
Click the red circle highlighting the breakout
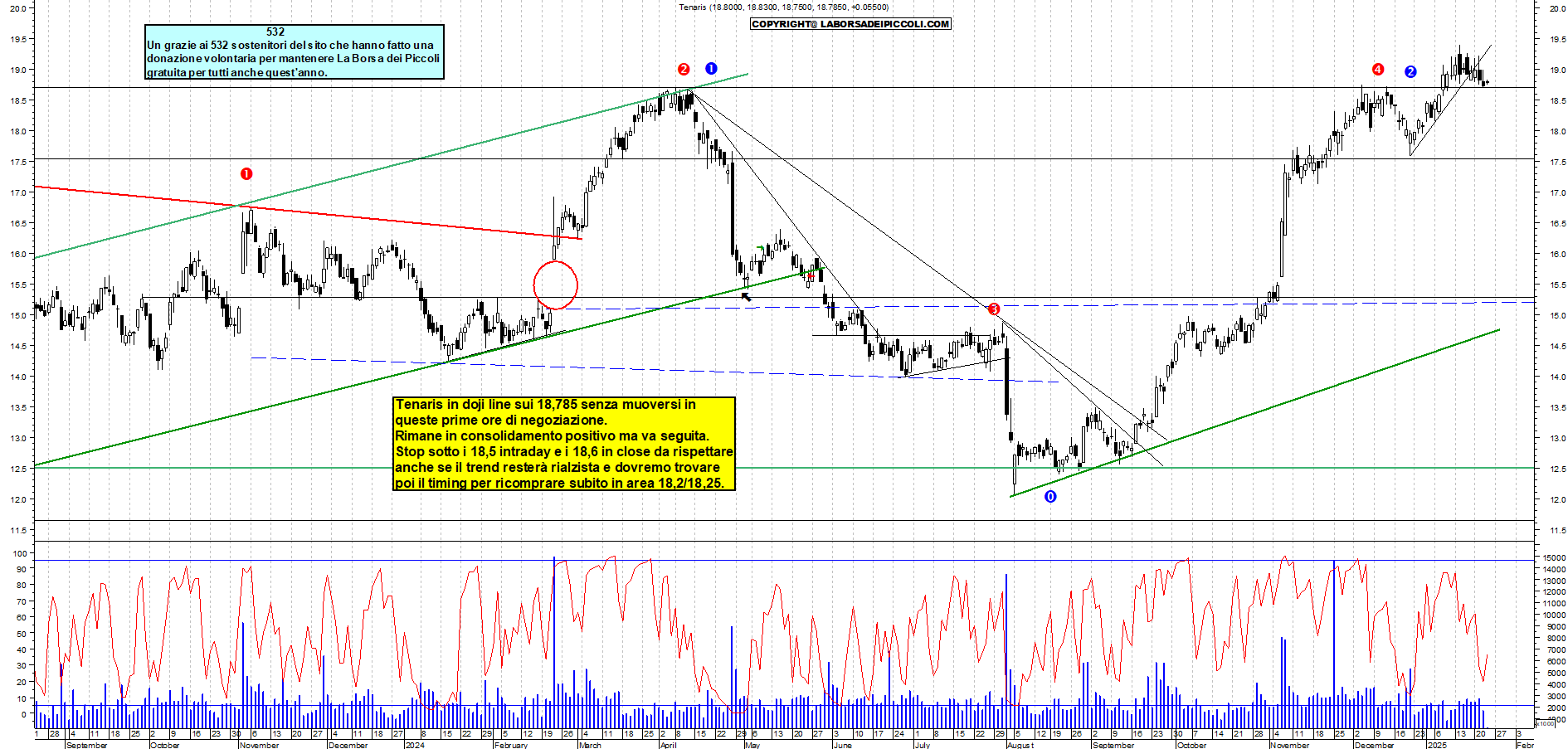click(x=555, y=285)
